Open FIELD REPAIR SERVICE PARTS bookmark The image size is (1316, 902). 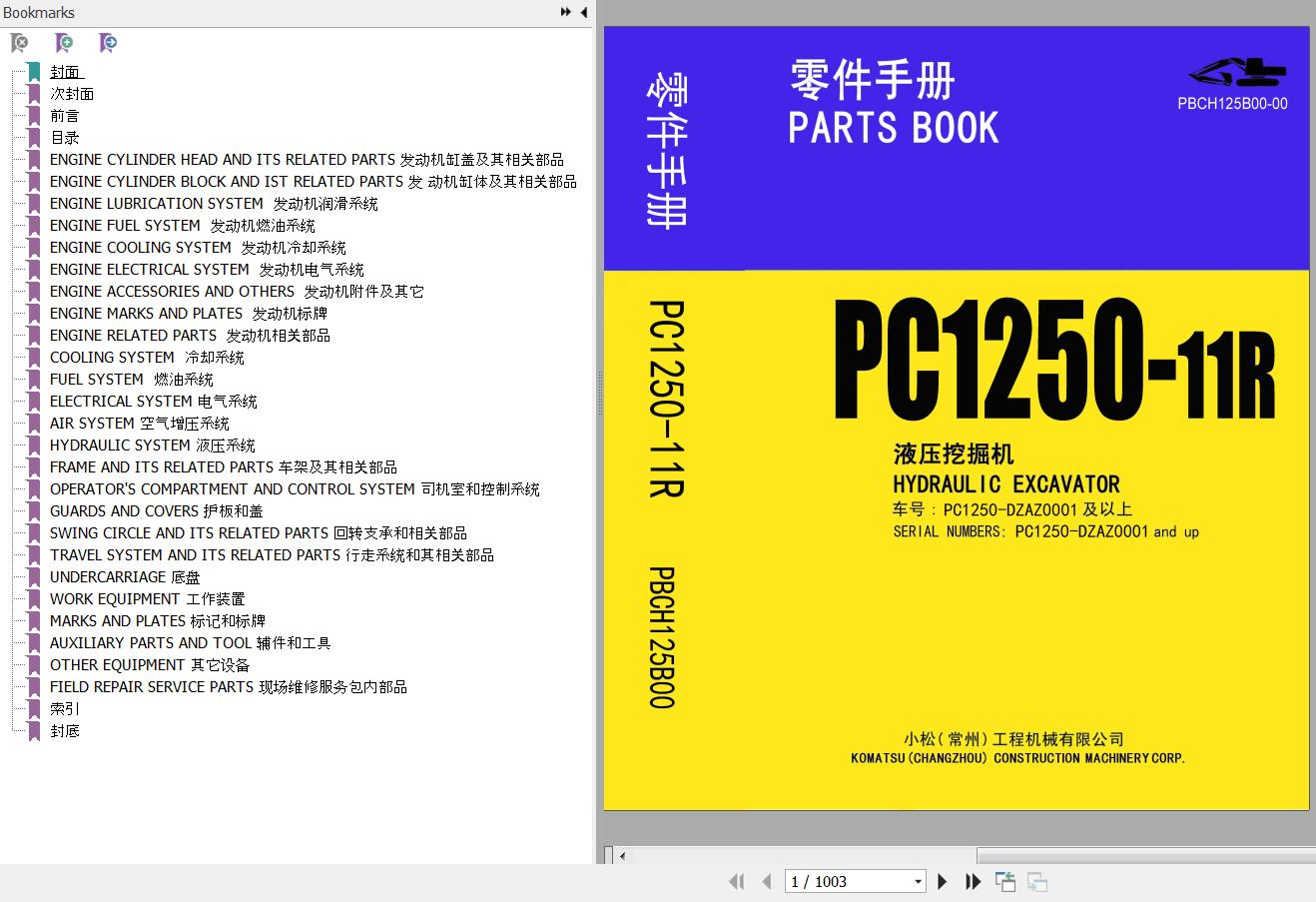pos(229,687)
